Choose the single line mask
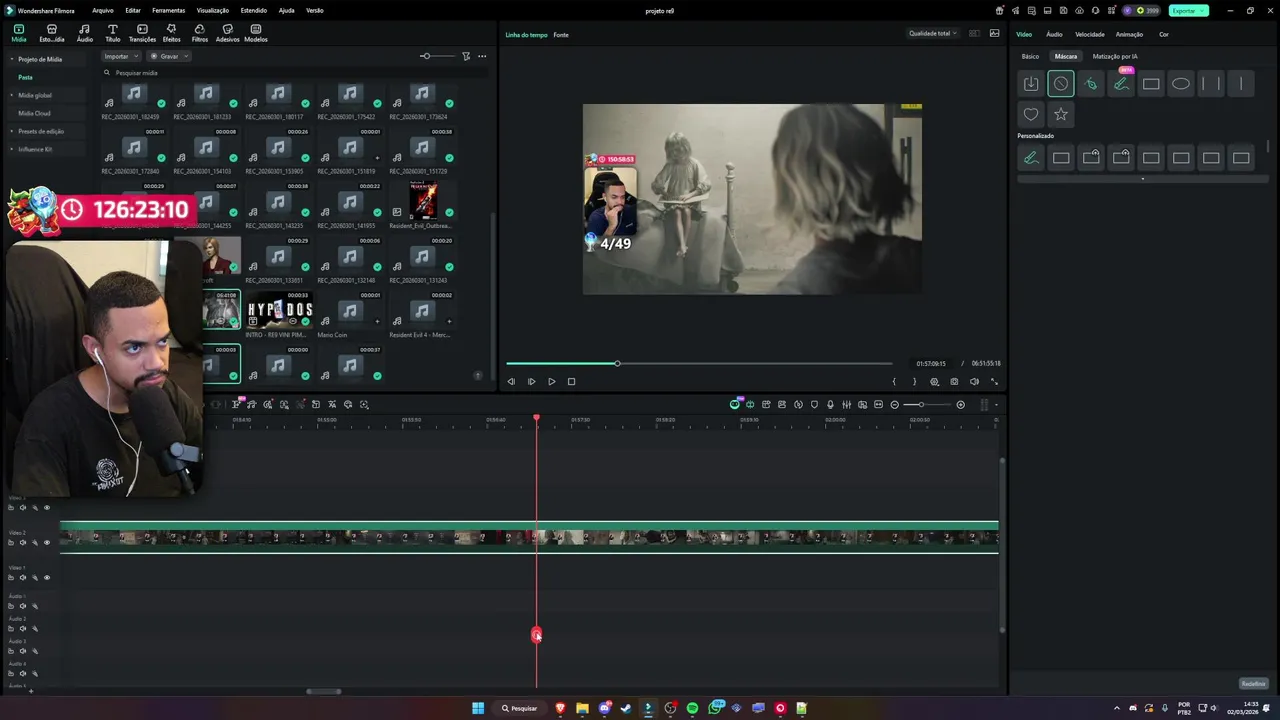The image size is (1280, 720). [1241, 84]
